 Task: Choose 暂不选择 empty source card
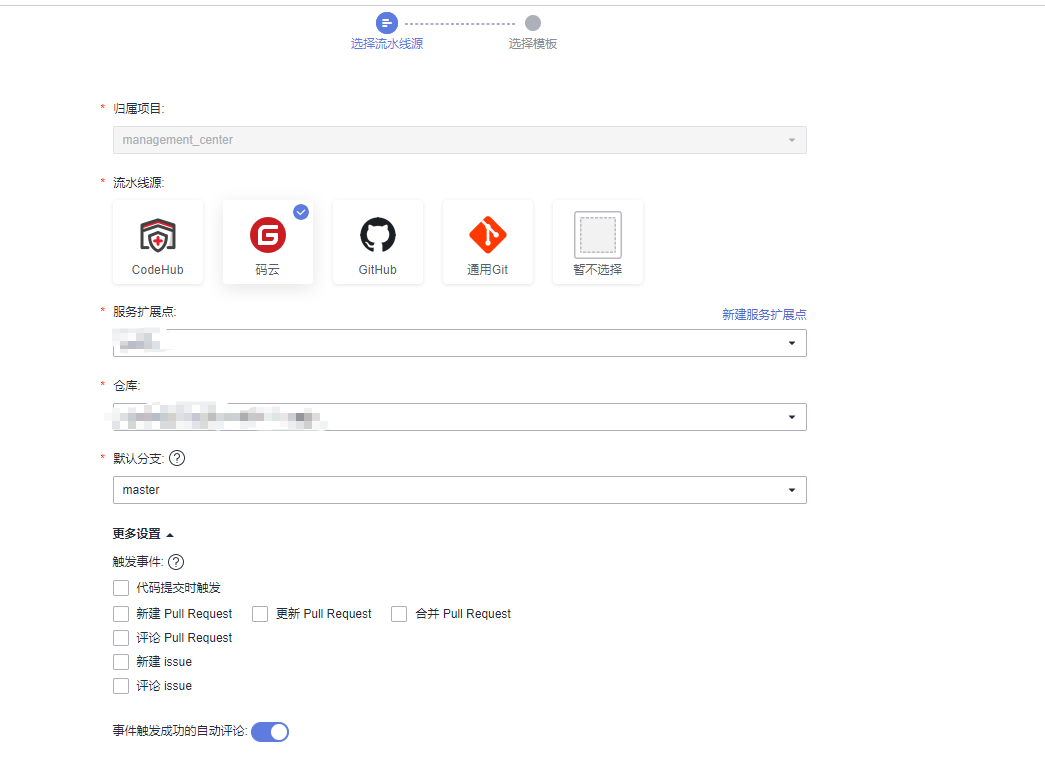click(598, 242)
